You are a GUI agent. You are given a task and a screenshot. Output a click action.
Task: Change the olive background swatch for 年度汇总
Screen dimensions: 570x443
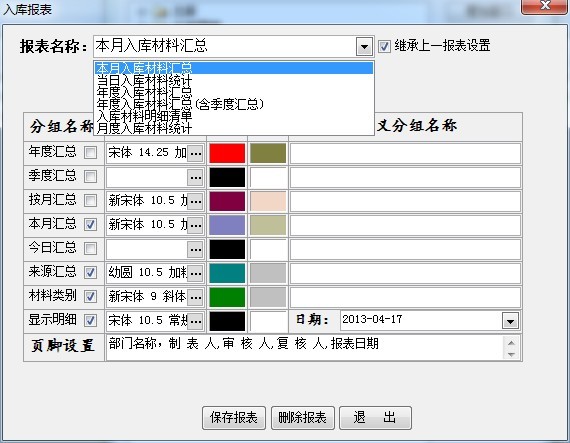pos(268,153)
